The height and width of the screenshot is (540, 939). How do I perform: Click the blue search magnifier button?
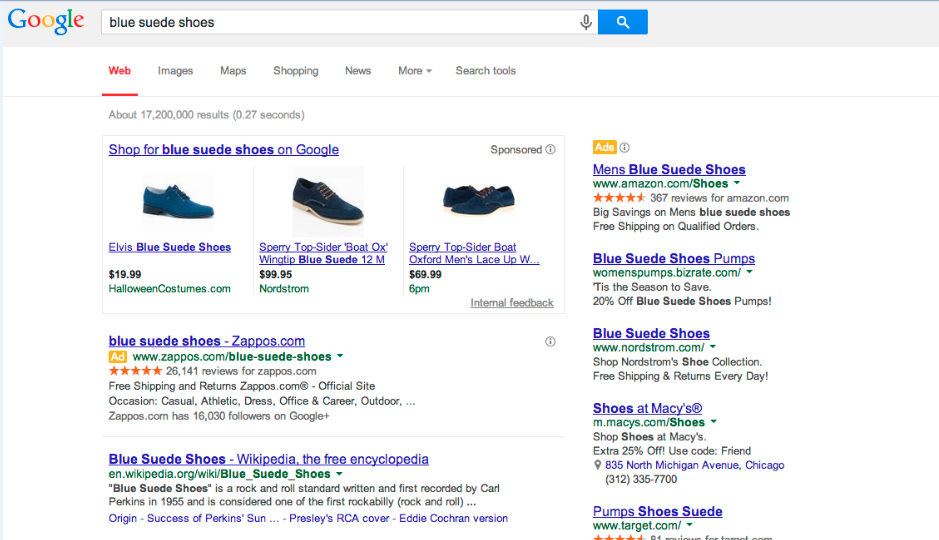tap(622, 22)
